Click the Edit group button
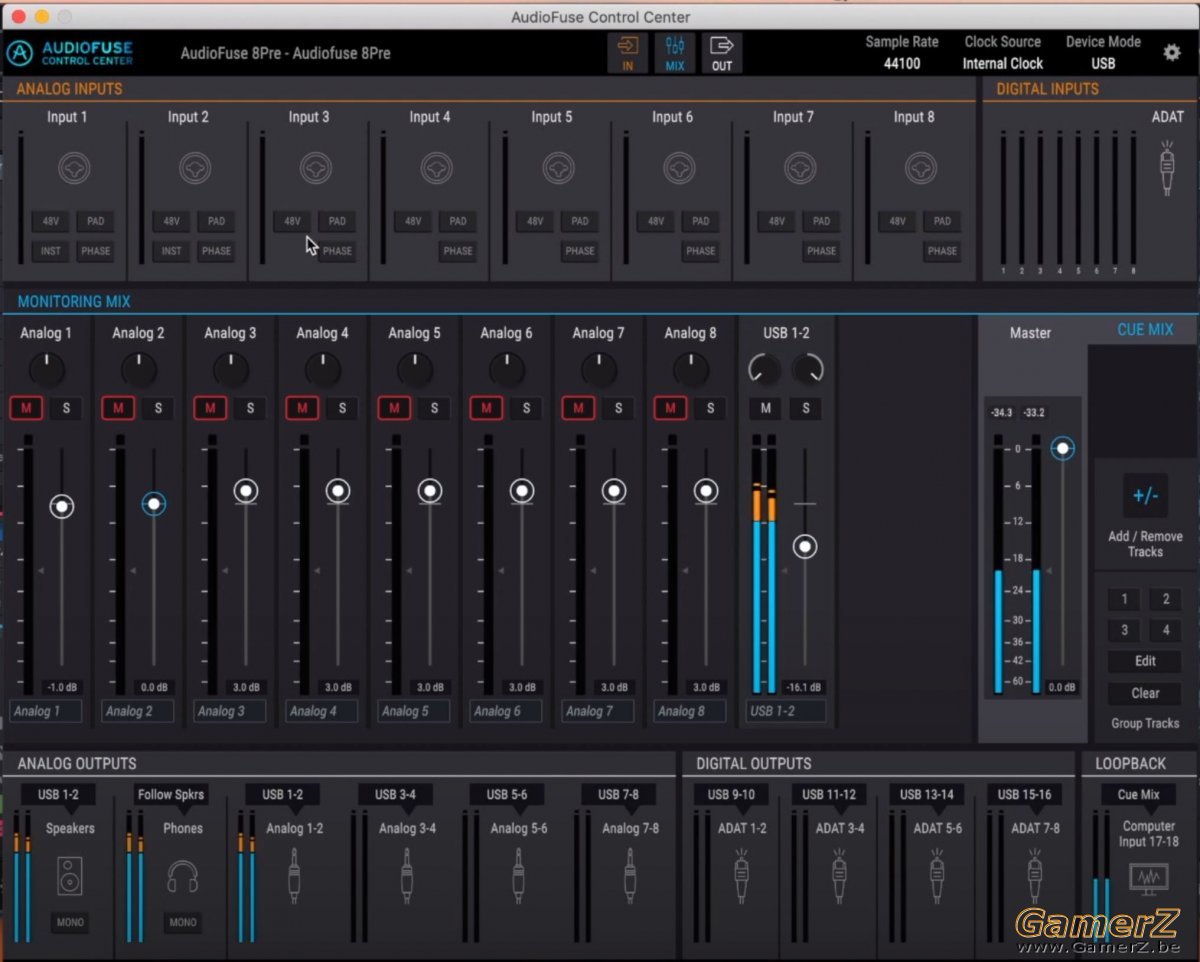Image resolution: width=1200 pixels, height=962 pixels. 1145,661
